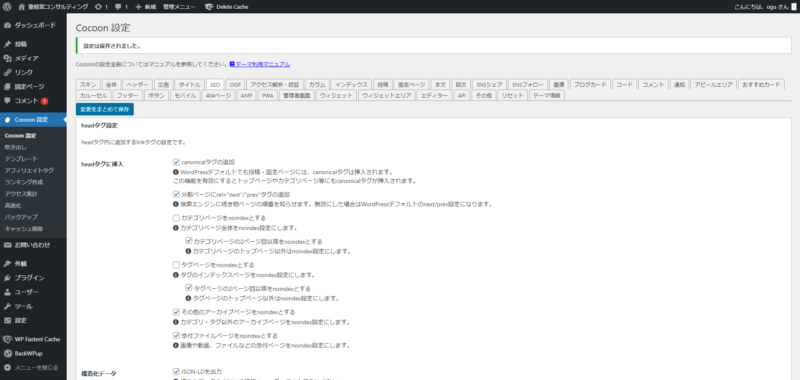Viewport: 800px width, 380px height.
Task: Open the 投稿 sidebar item
Action: [x=33, y=44]
